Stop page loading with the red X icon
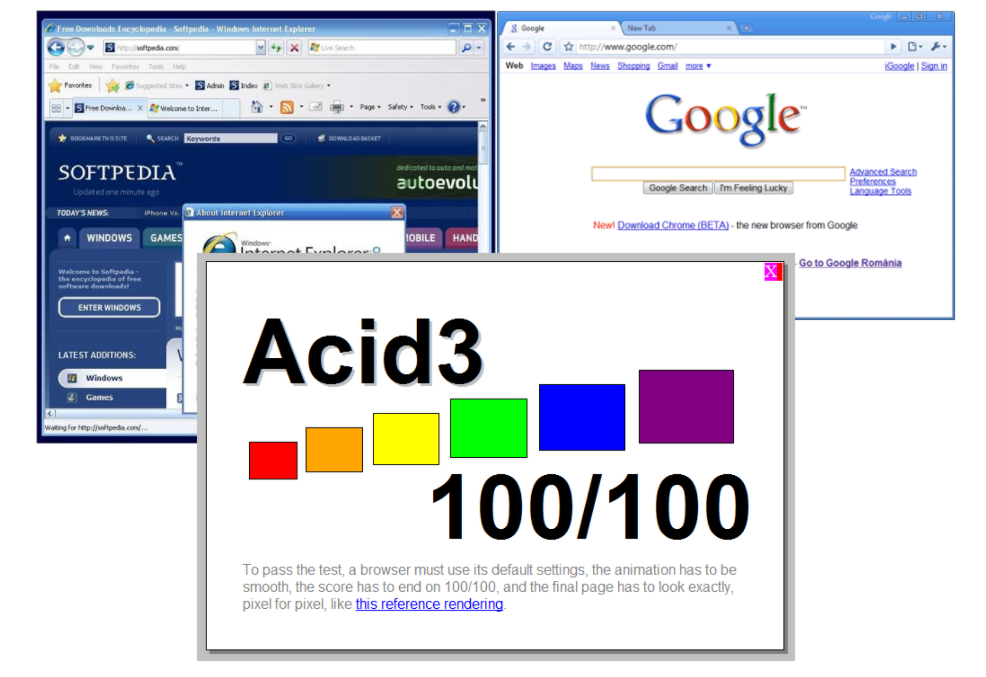The width and height of the screenshot is (986, 677). [x=293, y=48]
